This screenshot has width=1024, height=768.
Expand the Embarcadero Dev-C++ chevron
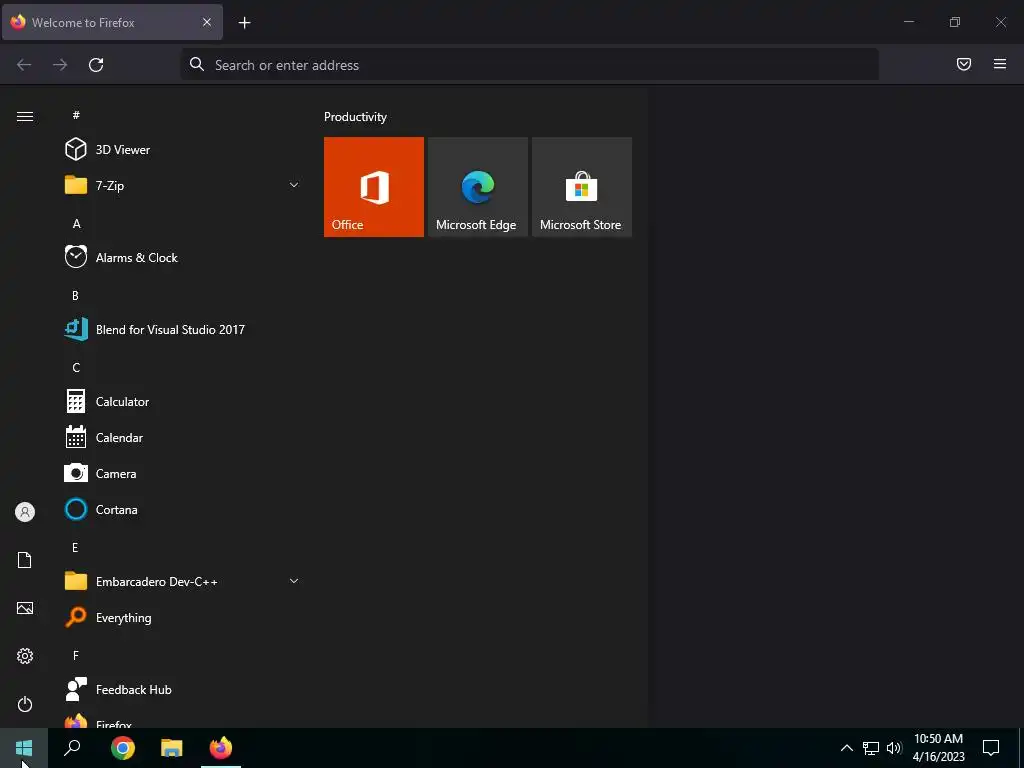294,581
